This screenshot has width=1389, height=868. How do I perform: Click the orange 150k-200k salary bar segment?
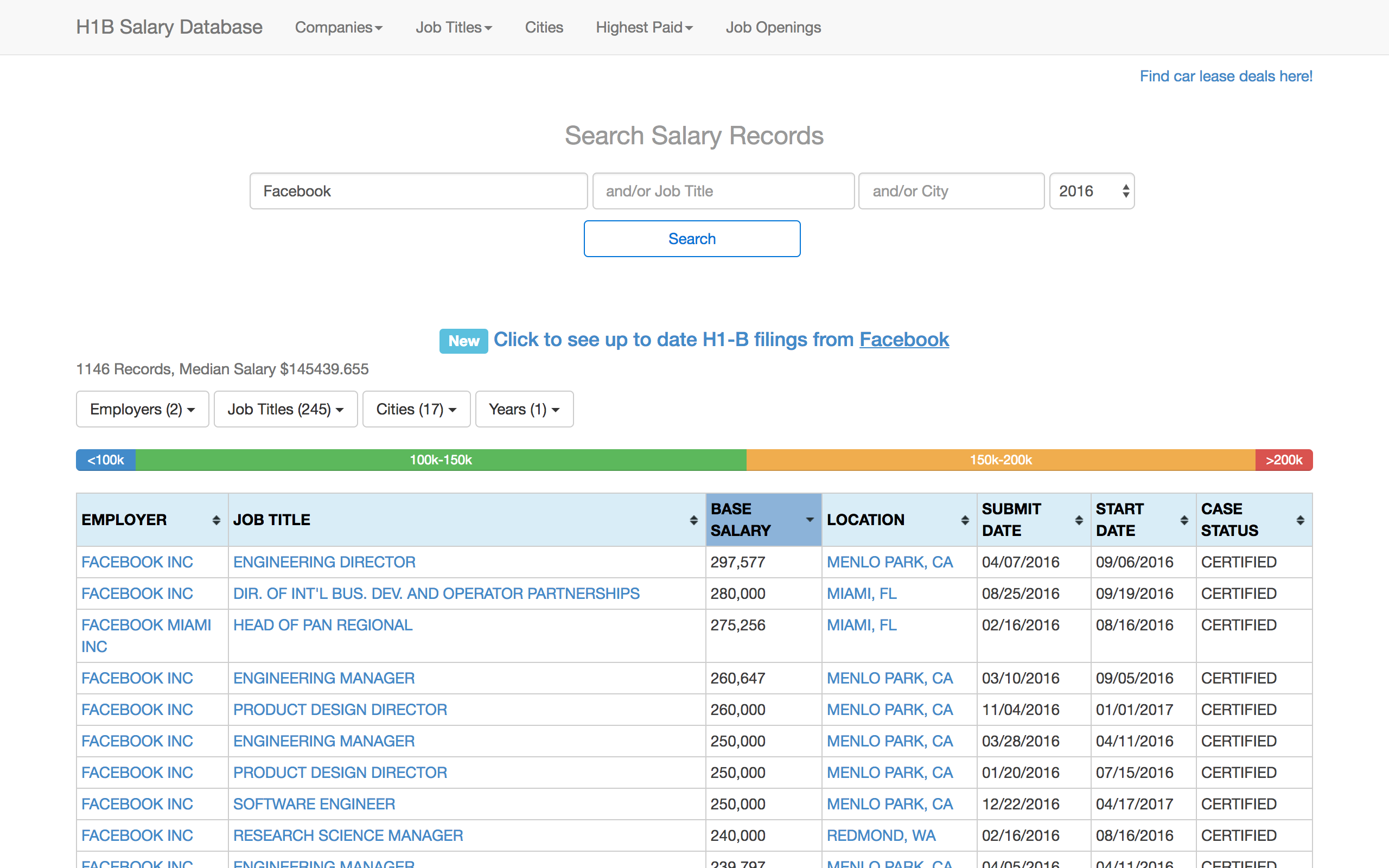click(x=1001, y=460)
